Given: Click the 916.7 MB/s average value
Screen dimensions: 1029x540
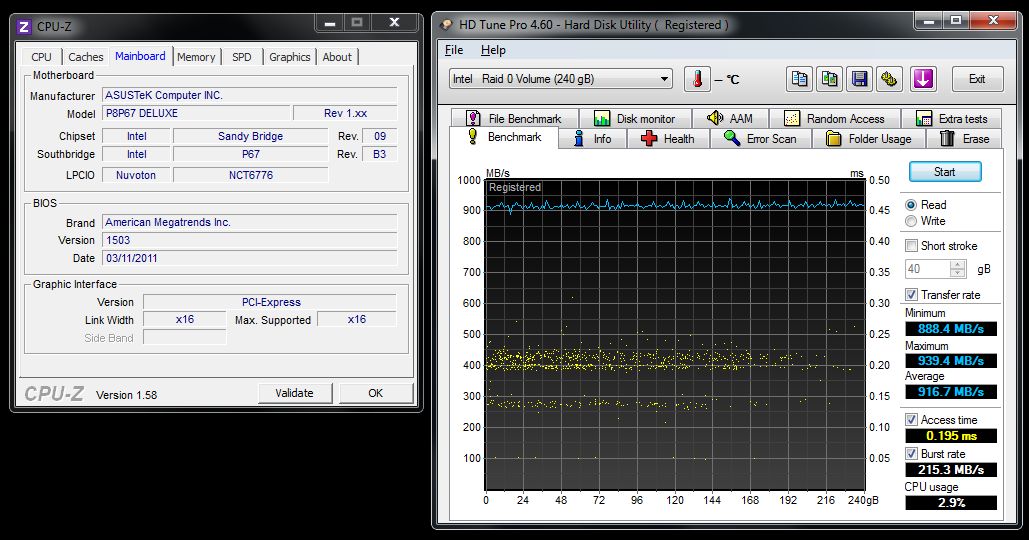Looking at the screenshot, I should (x=951, y=392).
